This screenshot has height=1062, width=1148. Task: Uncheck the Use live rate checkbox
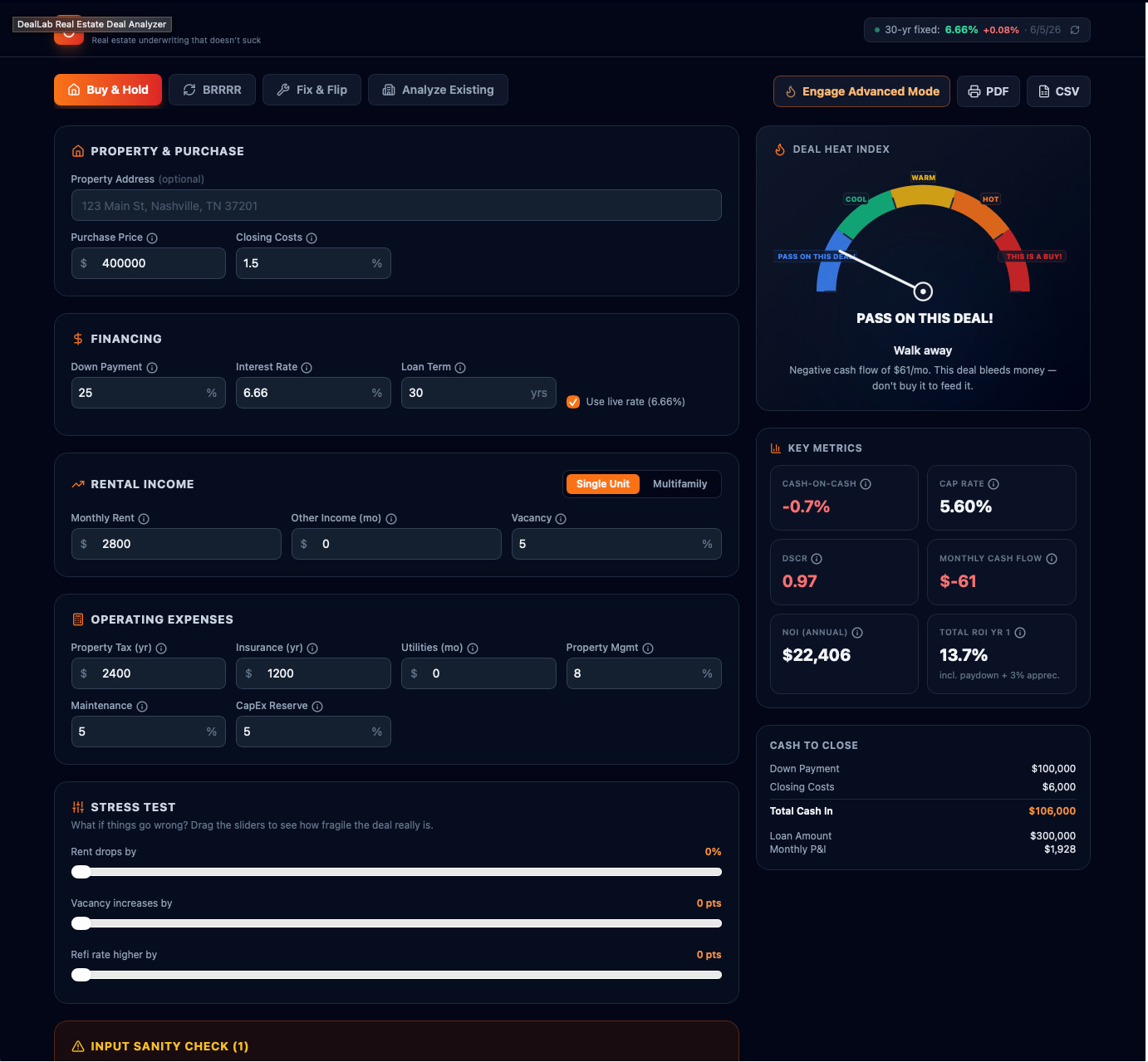(573, 402)
